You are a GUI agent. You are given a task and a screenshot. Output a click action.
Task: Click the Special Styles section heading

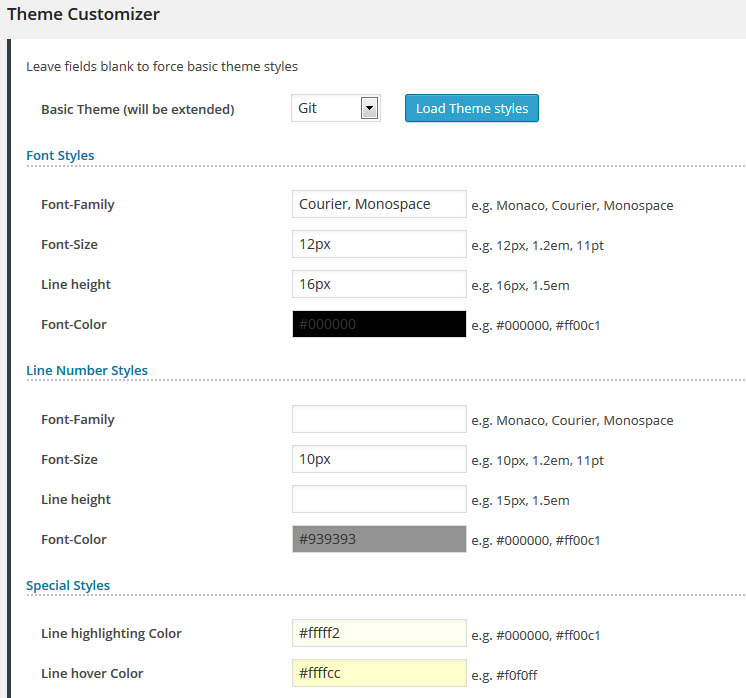[68, 585]
